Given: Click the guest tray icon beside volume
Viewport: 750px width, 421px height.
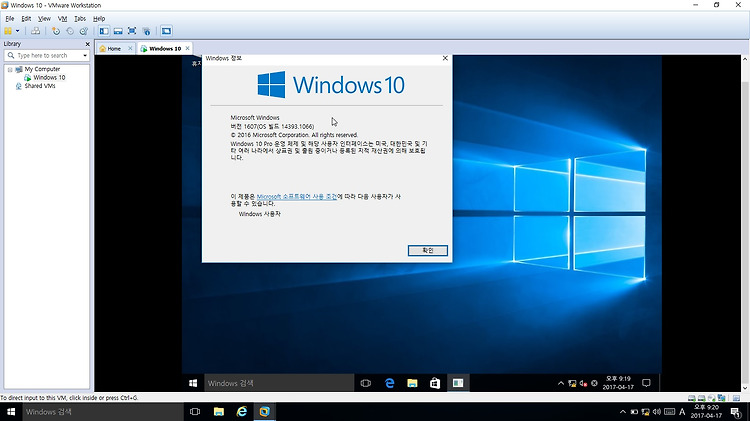Looking at the screenshot, I should [x=594, y=383].
